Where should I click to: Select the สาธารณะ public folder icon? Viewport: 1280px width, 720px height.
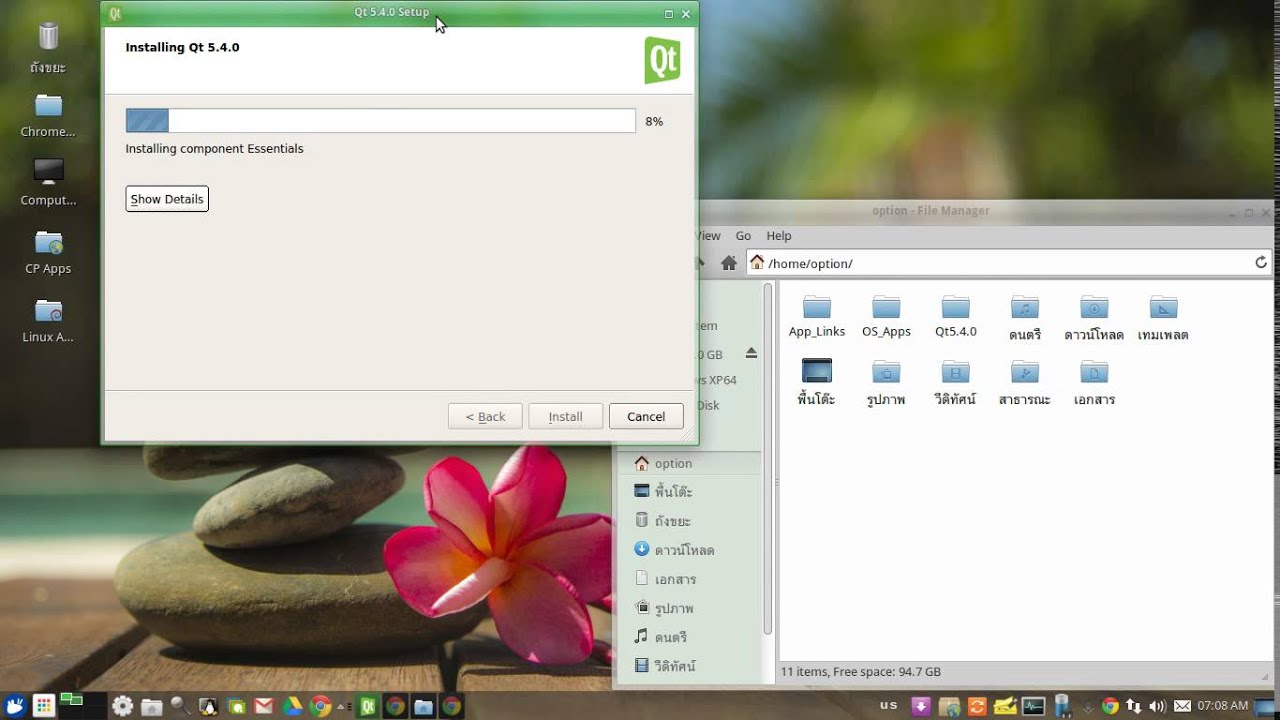[x=1025, y=371]
